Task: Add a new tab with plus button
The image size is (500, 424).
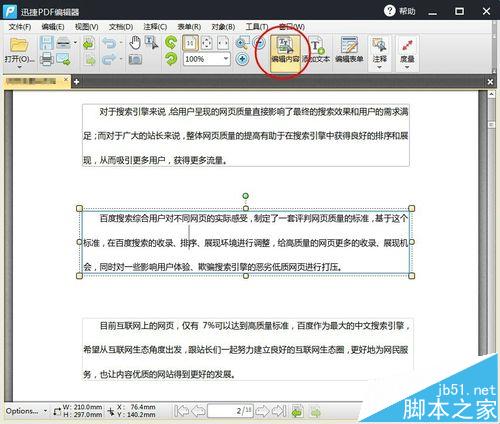Action: 76,81
